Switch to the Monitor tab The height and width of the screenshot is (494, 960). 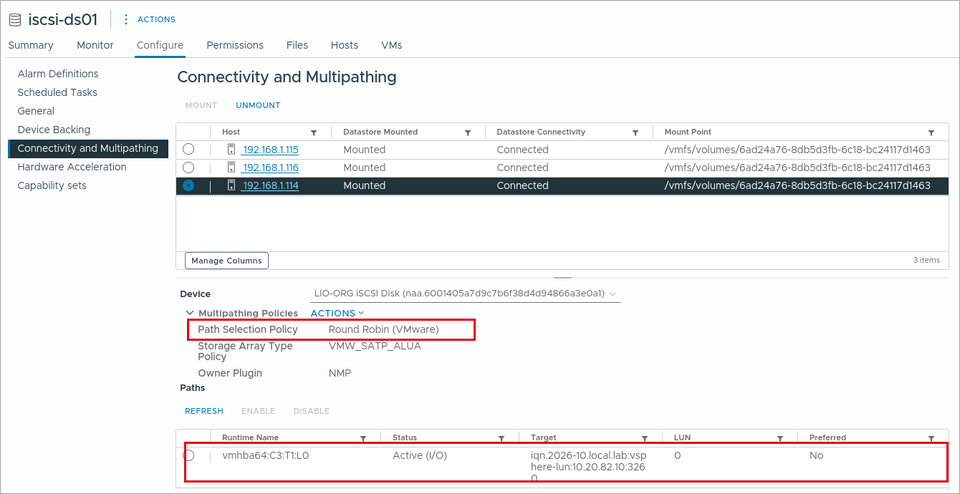pyautogui.click(x=95, y=45)
